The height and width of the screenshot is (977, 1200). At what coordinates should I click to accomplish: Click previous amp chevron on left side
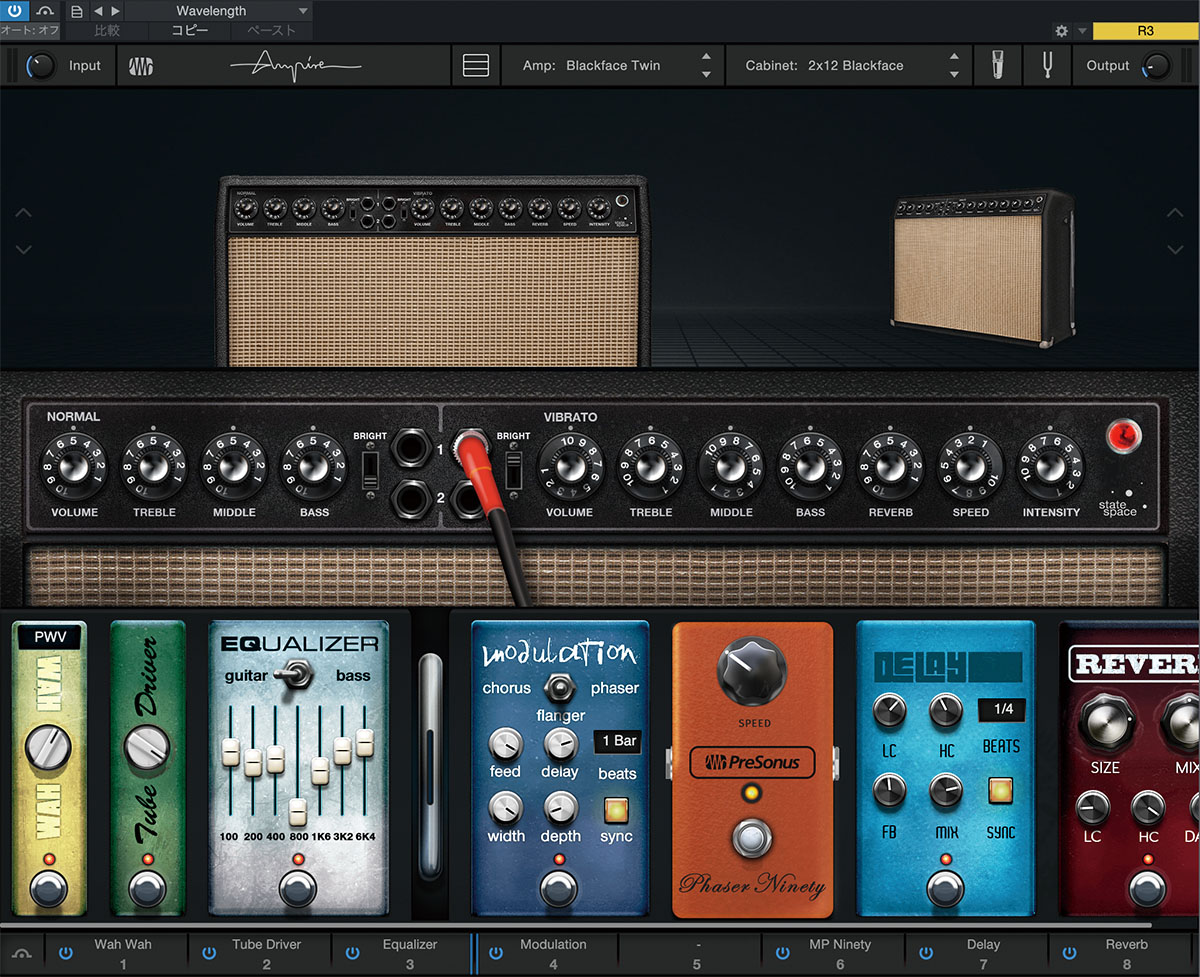click(24, 213)
